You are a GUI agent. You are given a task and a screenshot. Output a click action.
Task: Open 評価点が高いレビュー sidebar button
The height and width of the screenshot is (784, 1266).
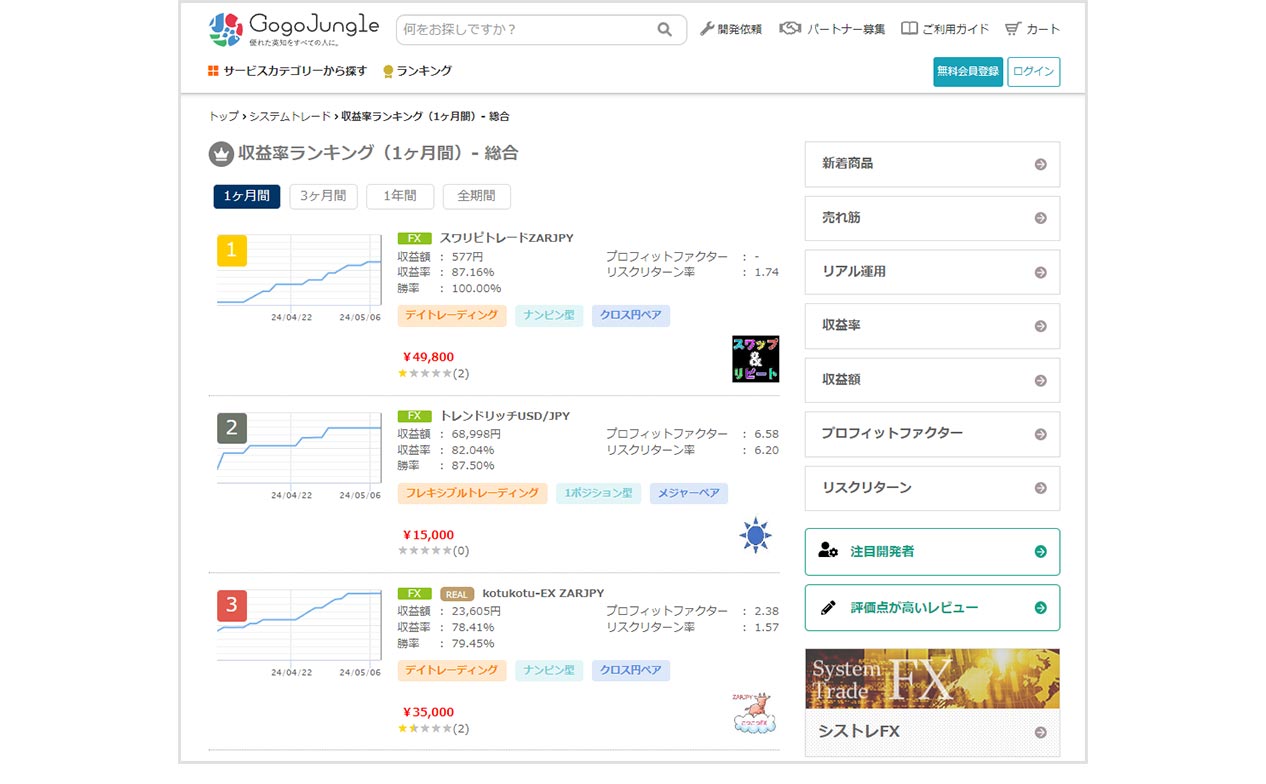(x=932, y=608)
